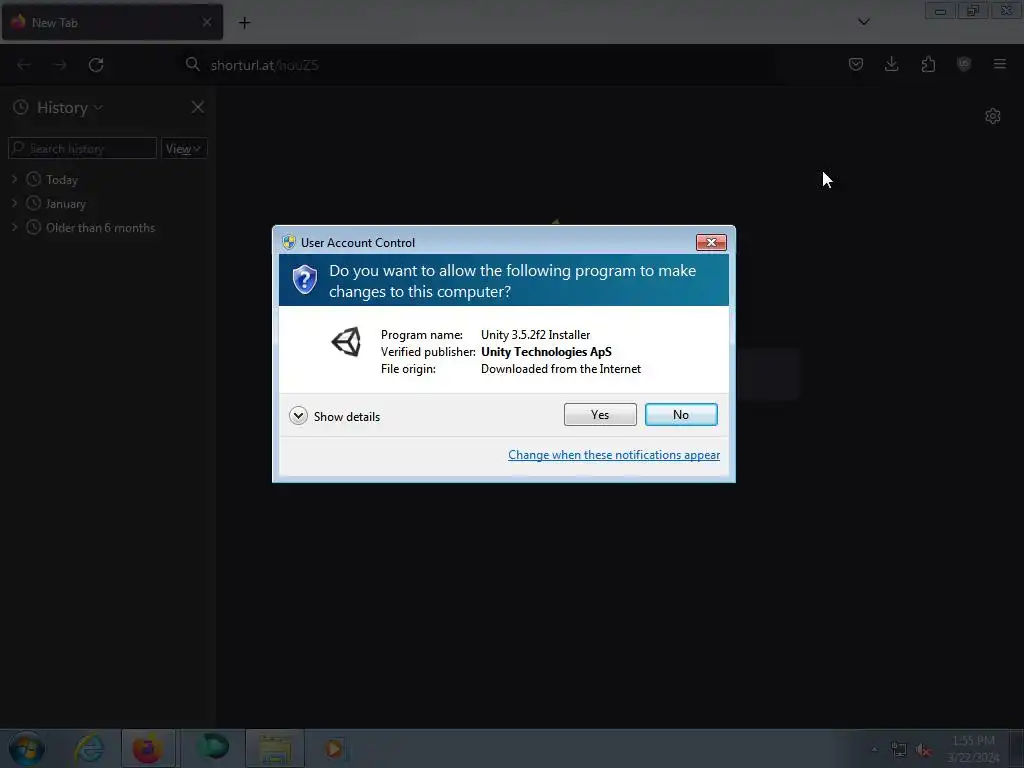Open a new browser tab with plus
The height and width of the screenshot is (768, 1024).
(x=244, y=23)
